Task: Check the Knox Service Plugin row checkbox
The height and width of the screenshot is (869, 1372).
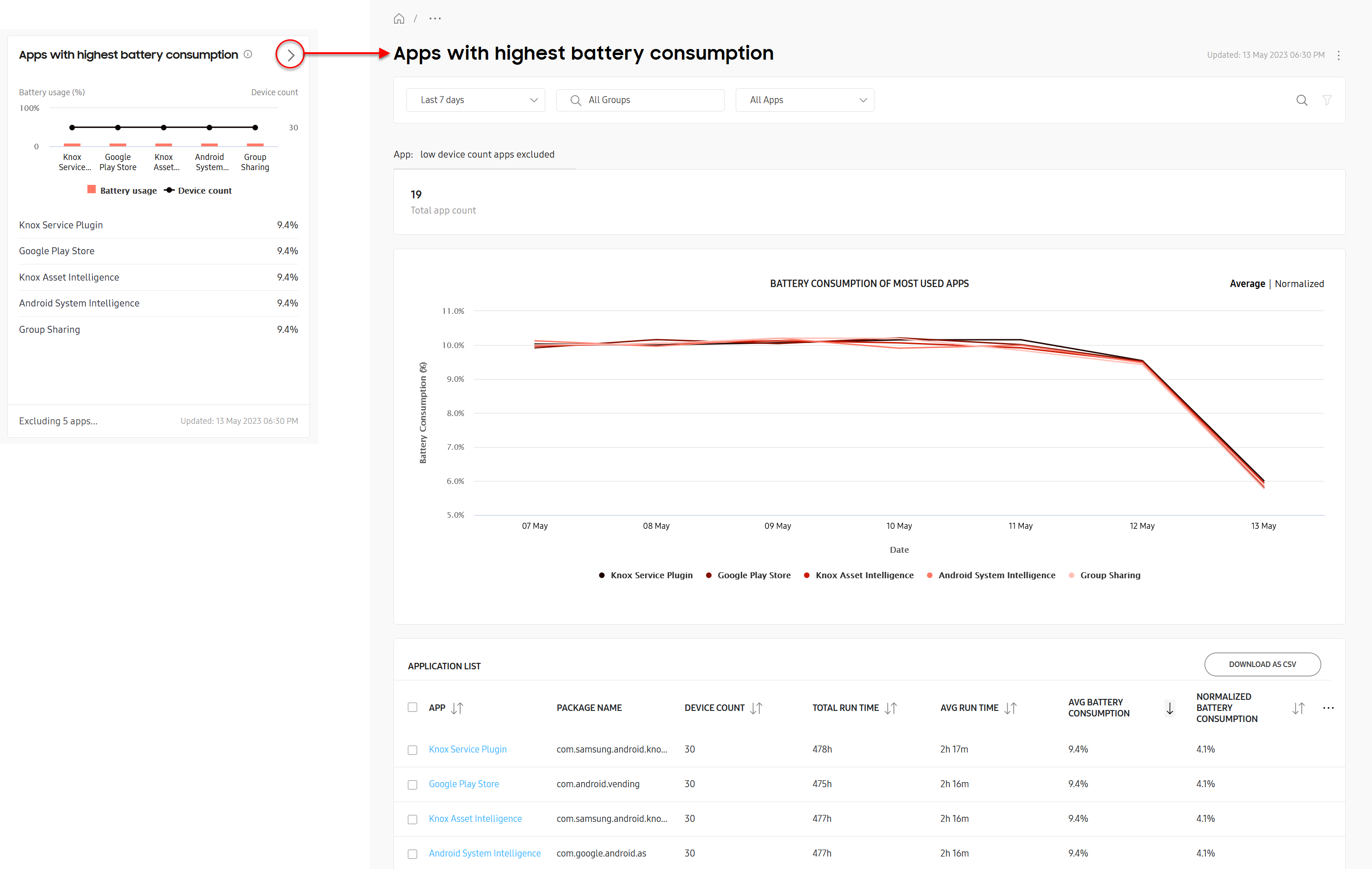Action: point(412,750)
